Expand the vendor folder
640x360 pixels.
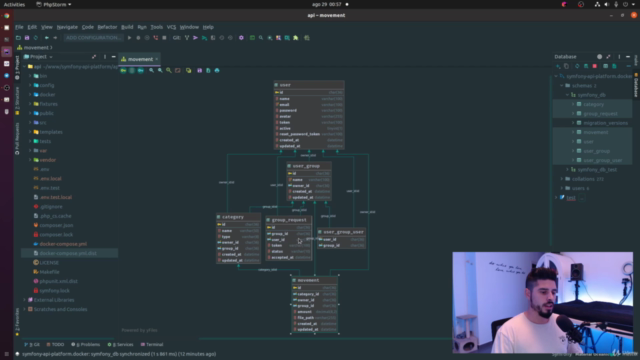coord(30,160)
